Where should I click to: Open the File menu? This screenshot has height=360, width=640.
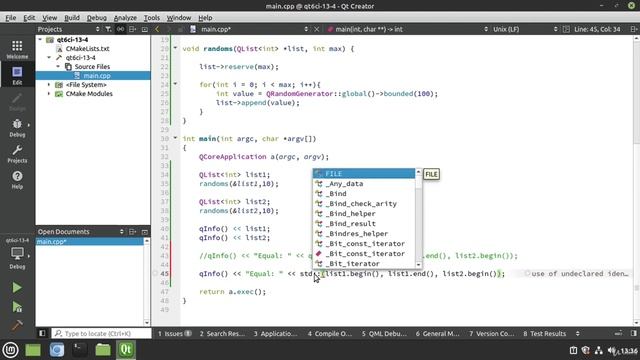11,18
